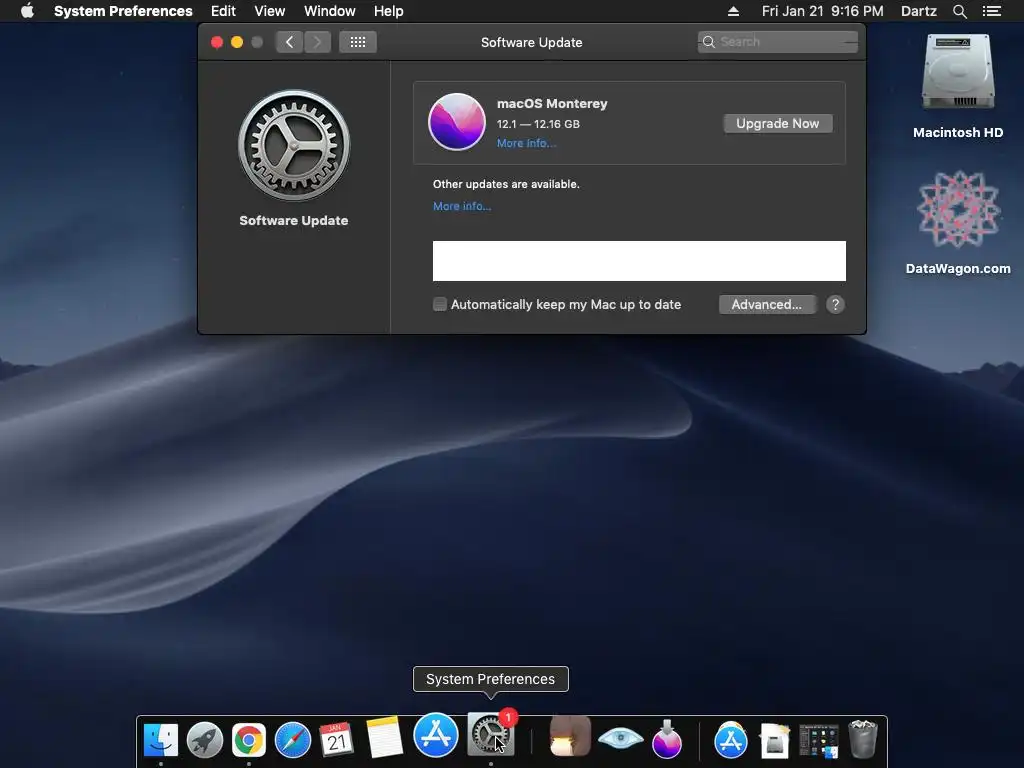The width and height of the screenshot is (1024, 768).
Task: Open the Trash in the Dock
Action: point(863,739)
